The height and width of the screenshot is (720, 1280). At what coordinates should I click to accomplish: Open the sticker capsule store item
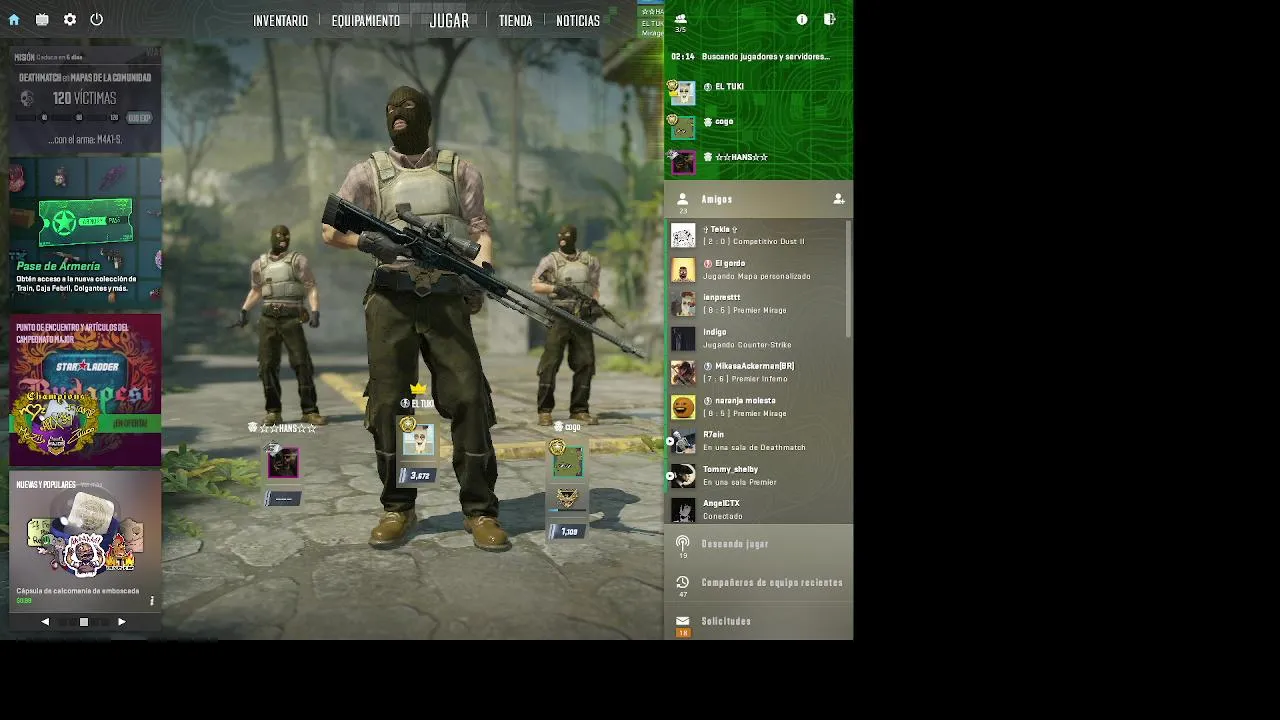click(85, 540)
